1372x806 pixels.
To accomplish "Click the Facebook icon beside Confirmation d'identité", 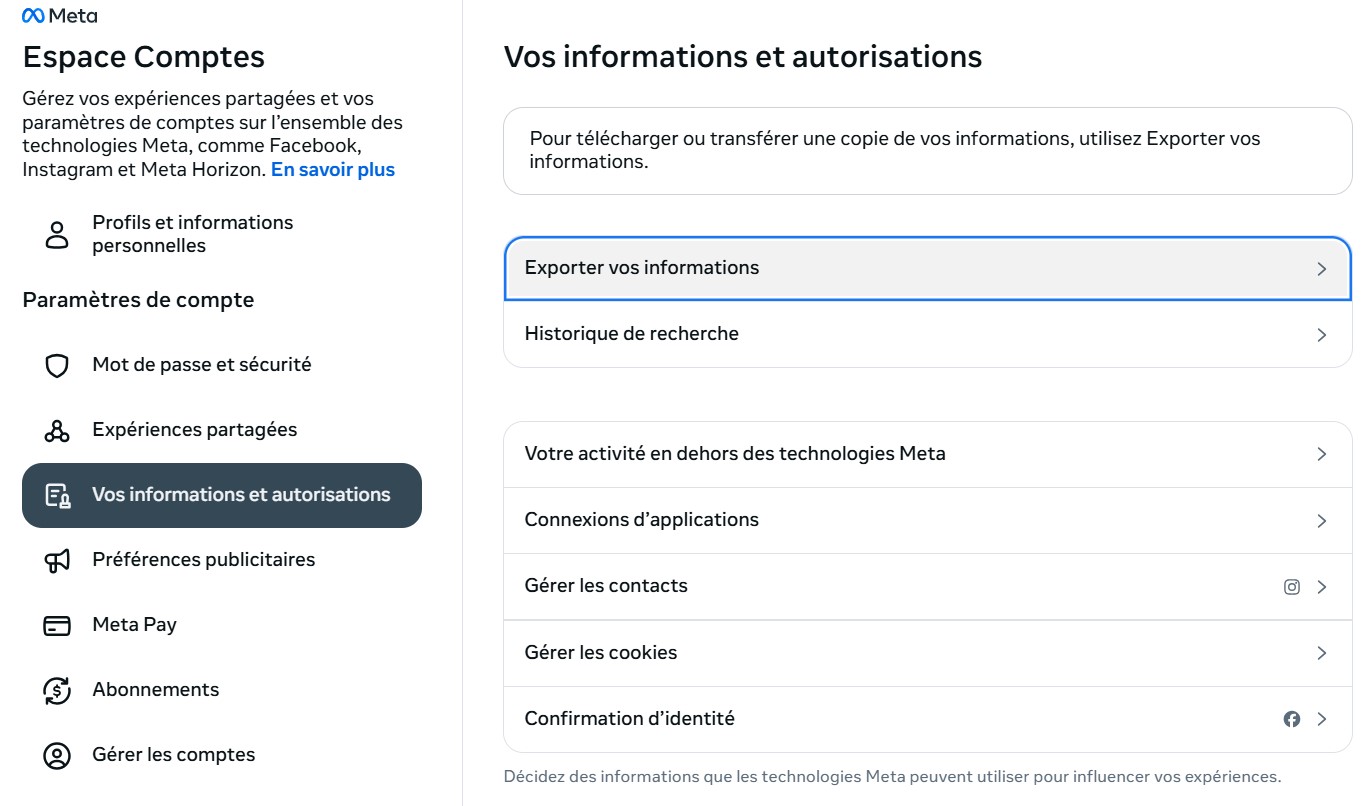I will click(x=1292, y=719).
